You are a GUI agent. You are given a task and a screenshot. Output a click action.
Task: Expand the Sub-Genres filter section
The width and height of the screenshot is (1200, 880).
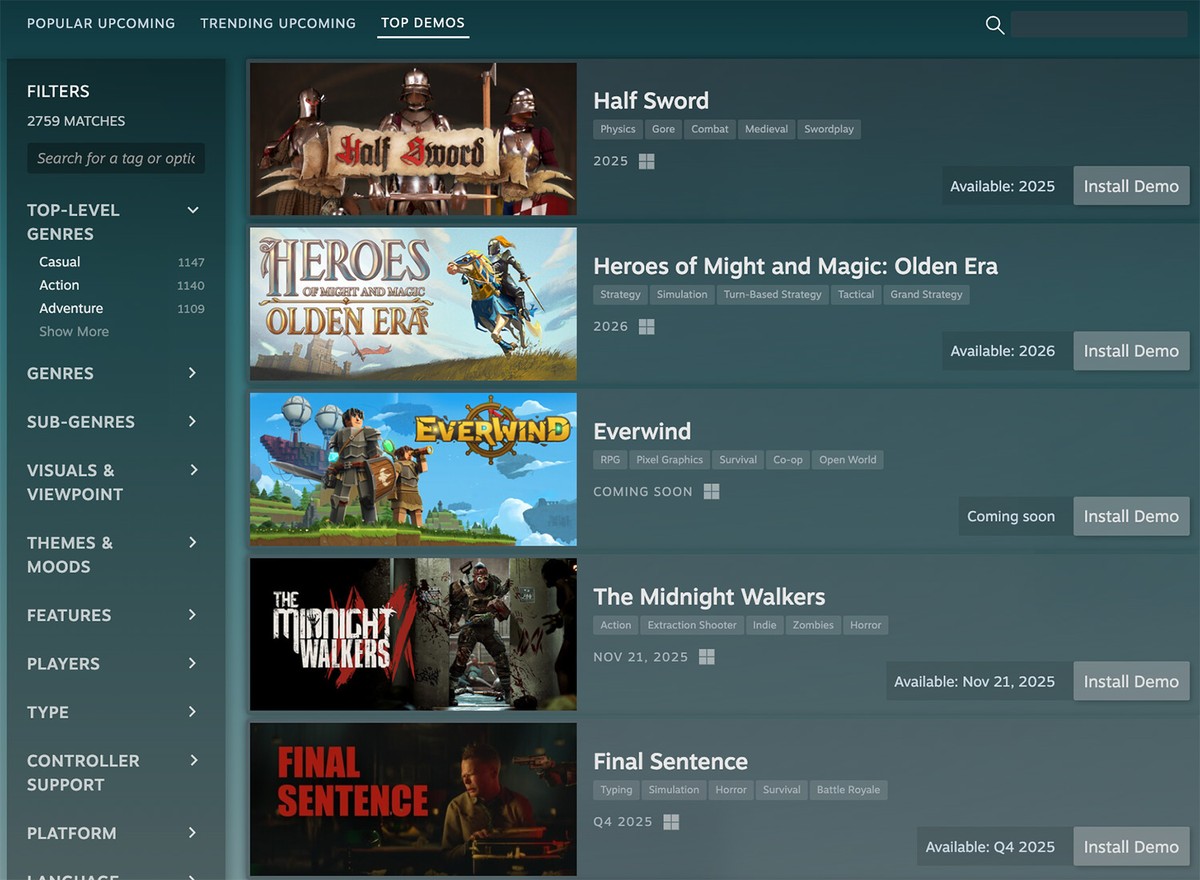point(192,421)
